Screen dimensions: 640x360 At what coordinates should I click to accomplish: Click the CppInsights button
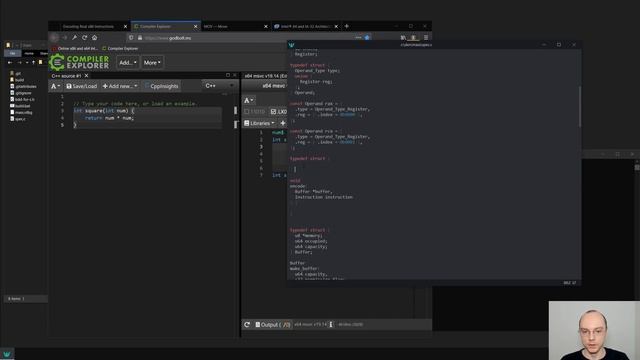click(162, 86)
